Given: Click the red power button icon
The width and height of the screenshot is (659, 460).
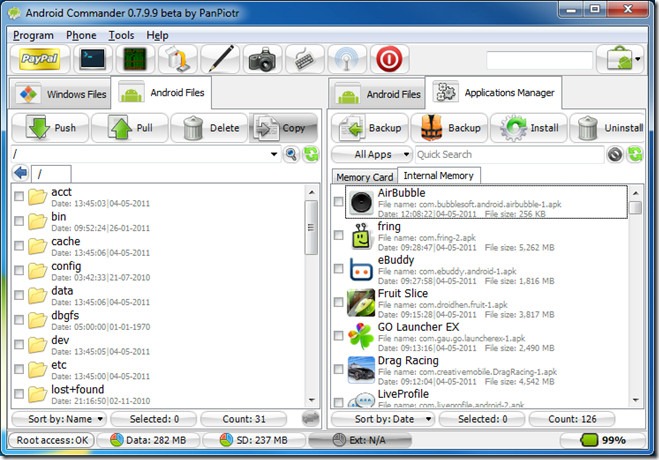Looking at the screenshot, I should [389, 59].
